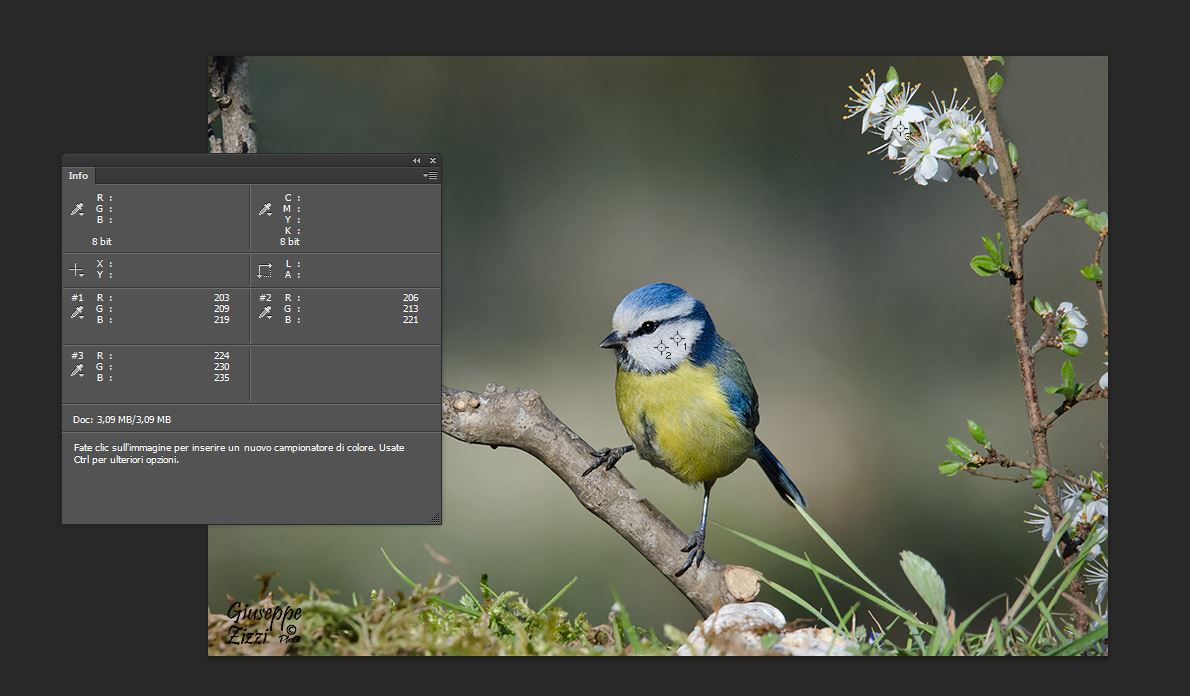Click the Info panel resize grip

point(435,518)
